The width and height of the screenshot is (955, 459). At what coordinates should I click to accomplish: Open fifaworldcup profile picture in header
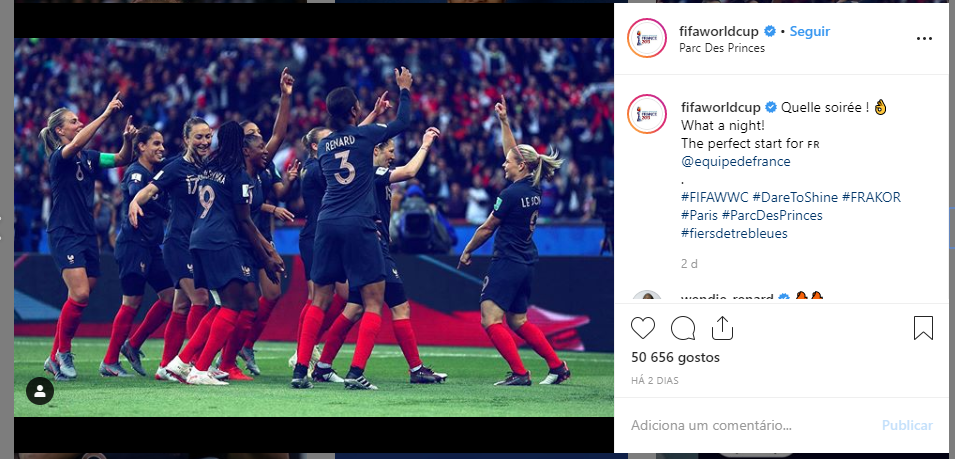click(x=647, y=38)
